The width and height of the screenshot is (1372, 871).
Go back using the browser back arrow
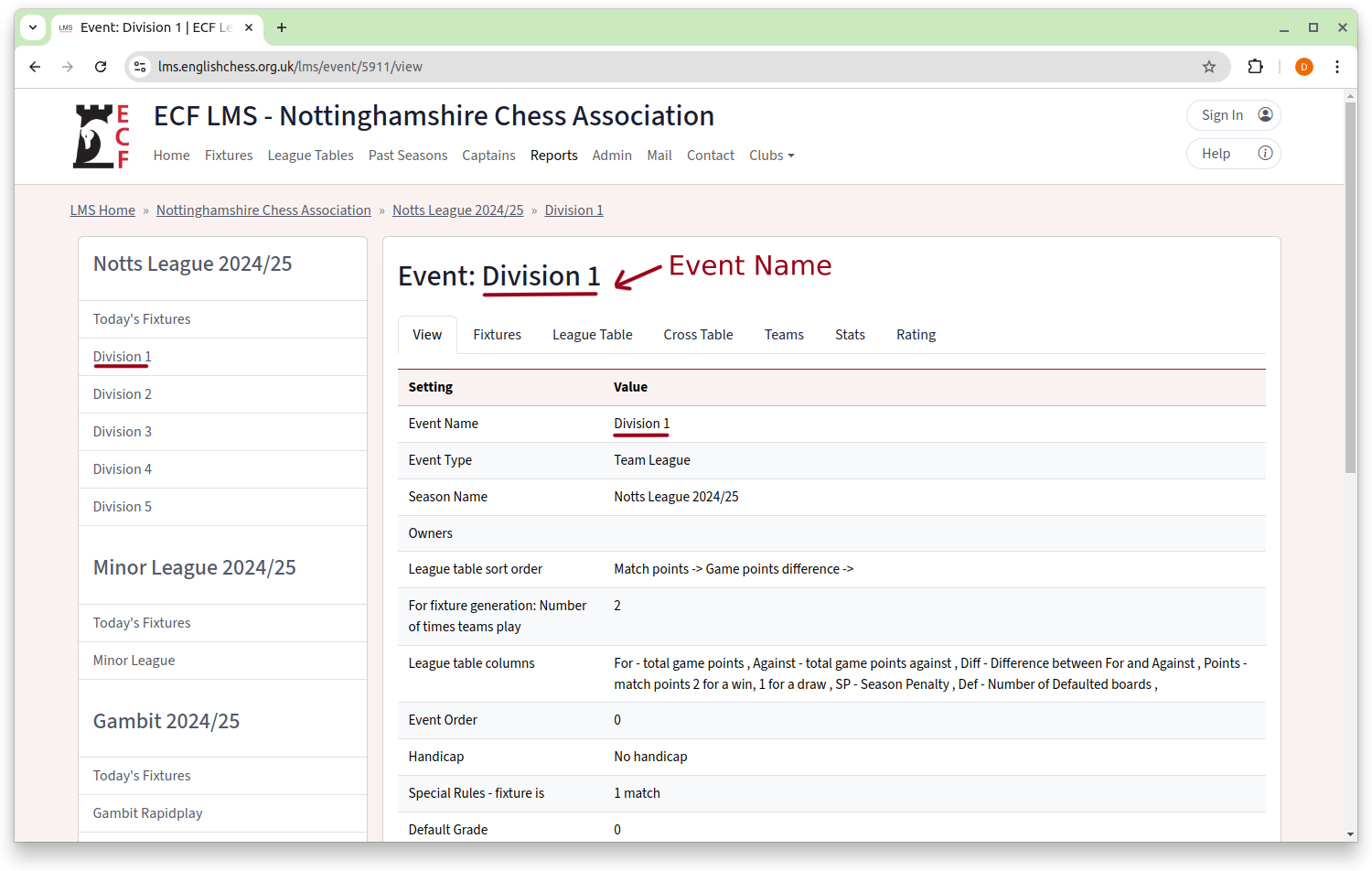point(35,67)
